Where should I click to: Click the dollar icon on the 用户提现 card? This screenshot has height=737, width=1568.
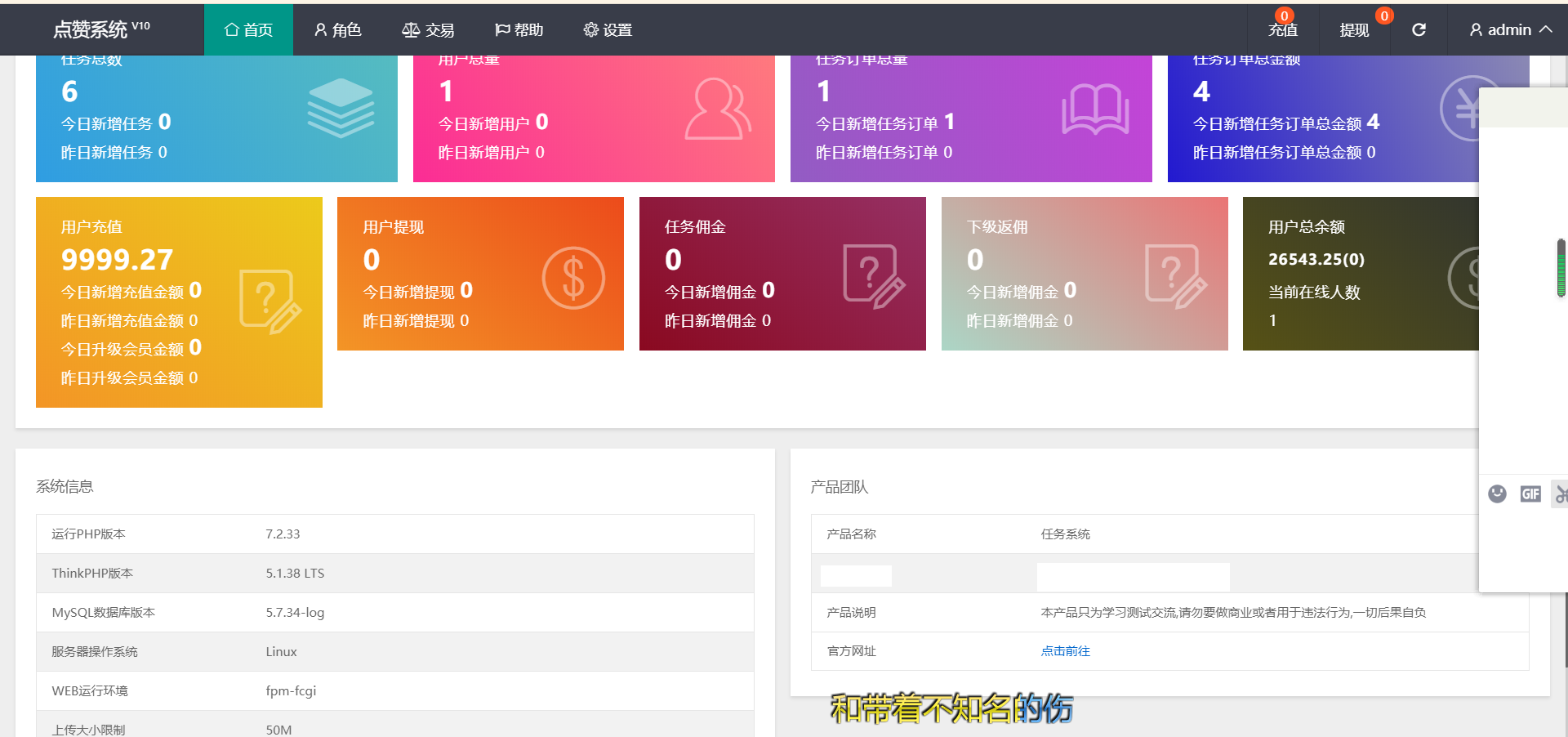pyautogui.click(x=573, y=278)
